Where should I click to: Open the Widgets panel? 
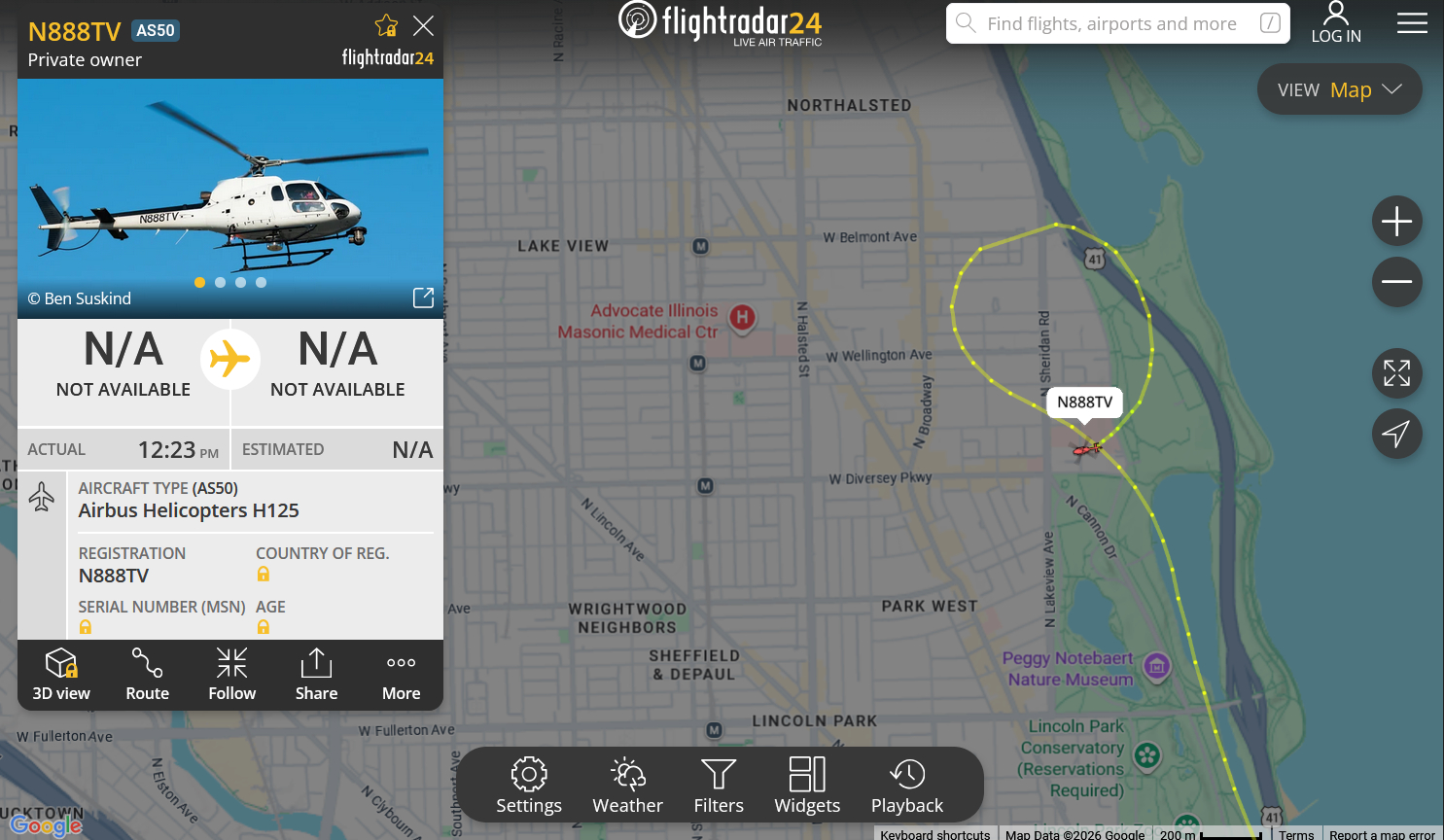click(x=807, y=786)
